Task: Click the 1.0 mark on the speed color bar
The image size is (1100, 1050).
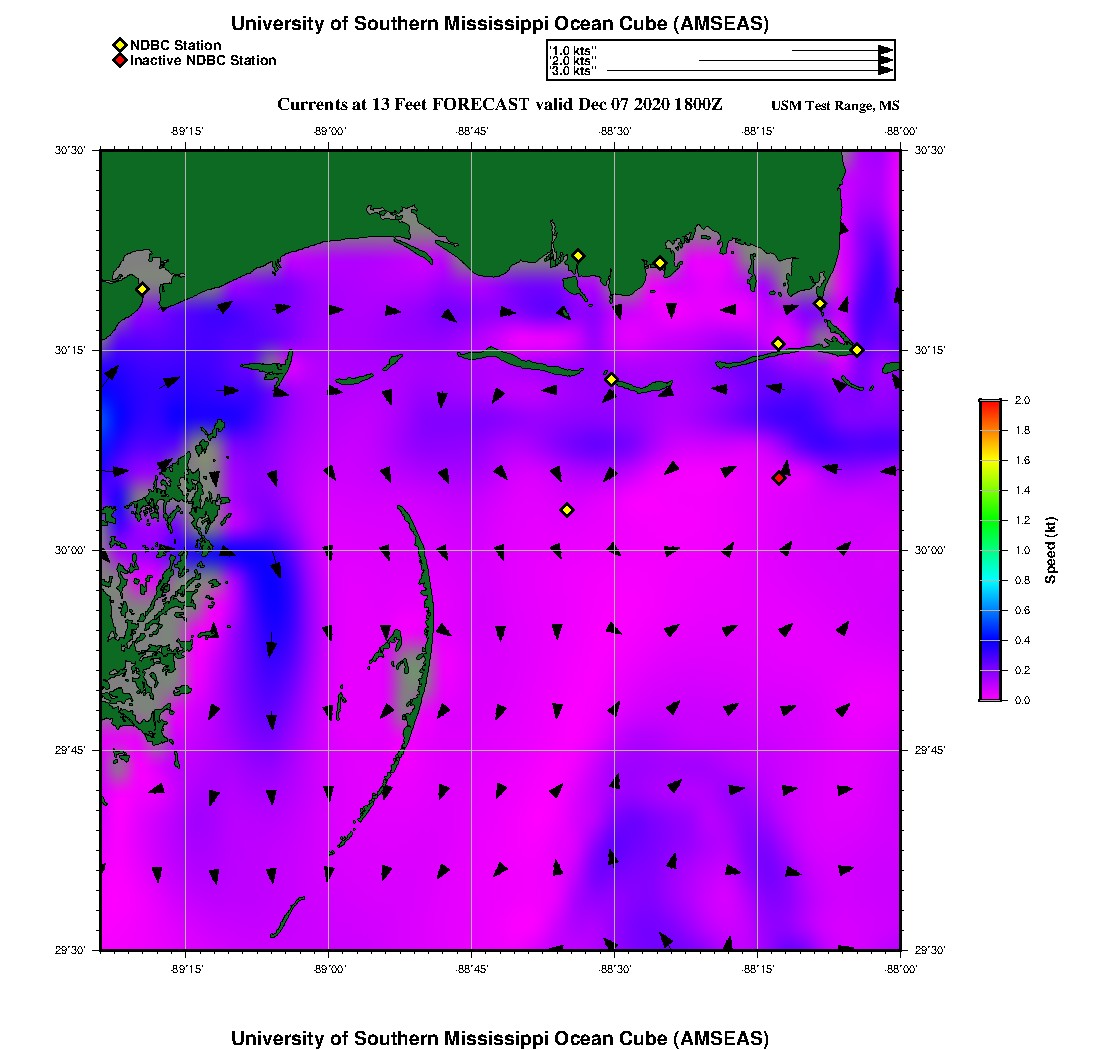Action: [x=990, y=550]
